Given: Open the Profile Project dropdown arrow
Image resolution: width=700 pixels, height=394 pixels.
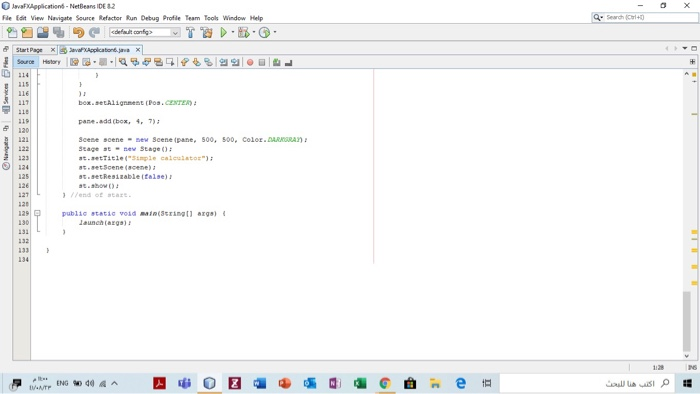Looking at the screenshot, I should pos(275,32).
